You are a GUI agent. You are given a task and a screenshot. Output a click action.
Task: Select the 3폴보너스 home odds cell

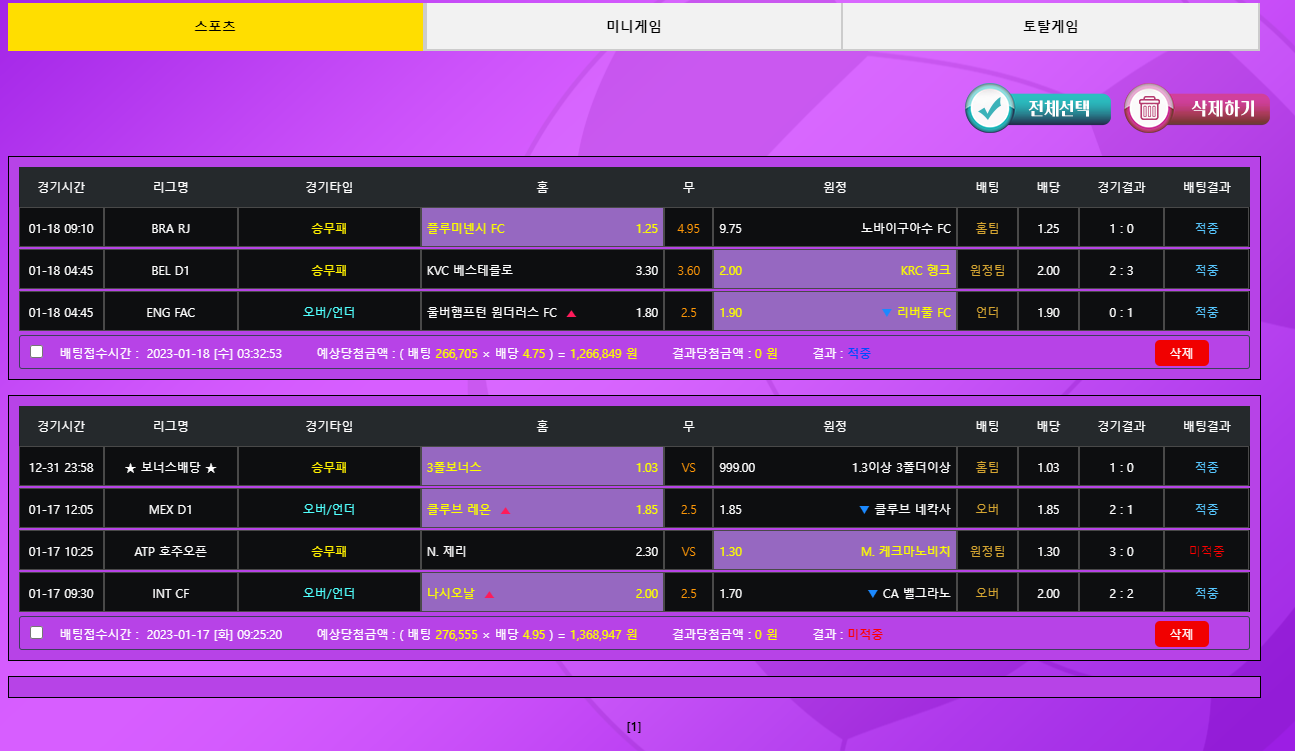542,467
